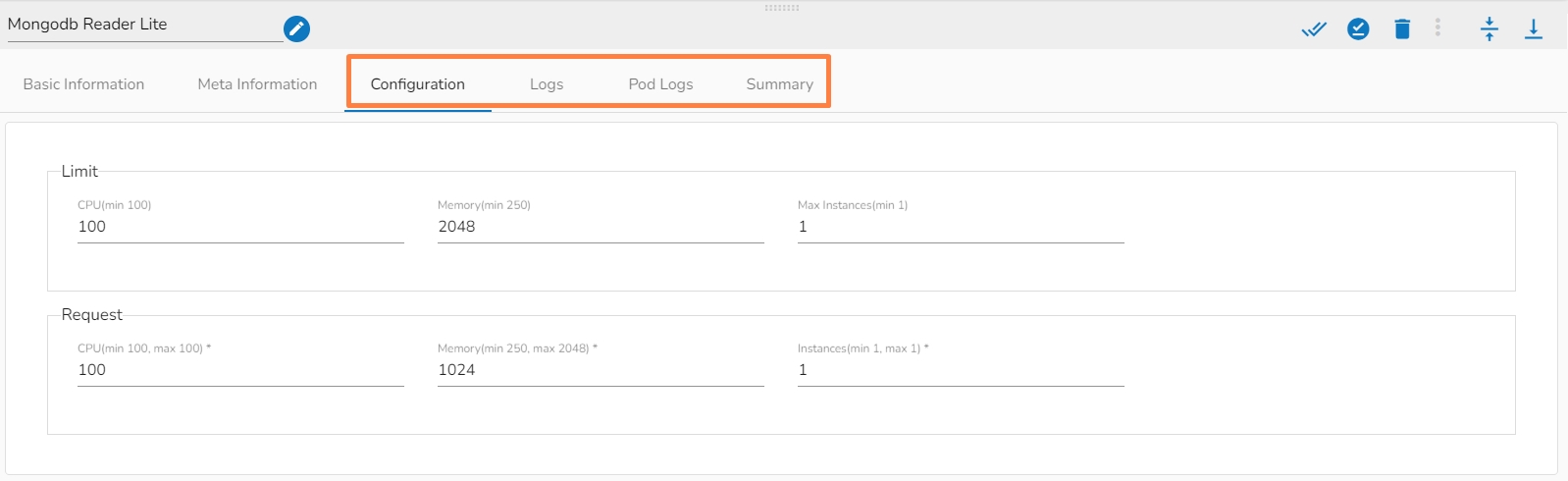Click the Request Instances input field

coord(961,370)
